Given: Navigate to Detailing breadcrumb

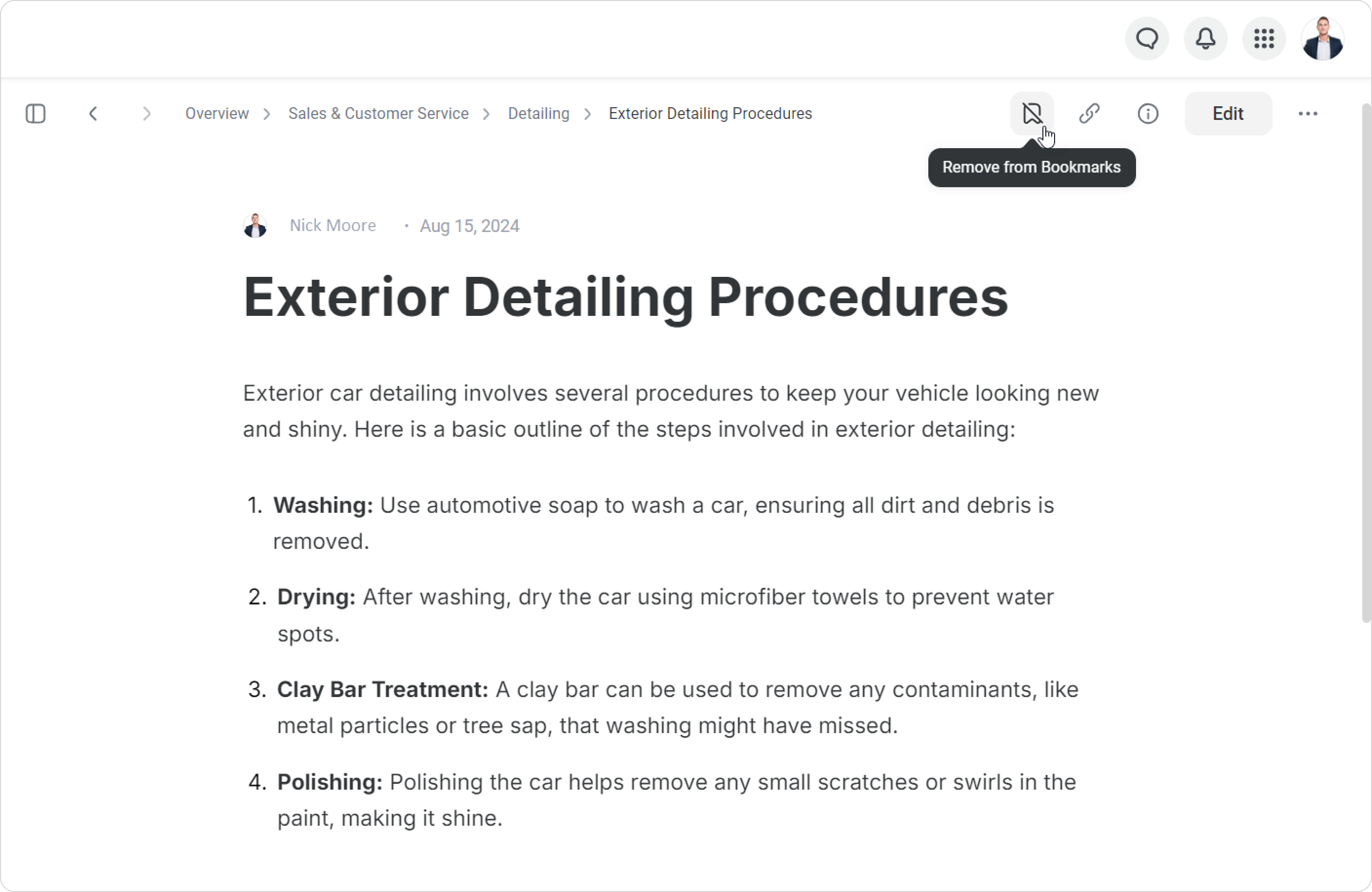Looking at the screenshot, I should tap(538, 114).
